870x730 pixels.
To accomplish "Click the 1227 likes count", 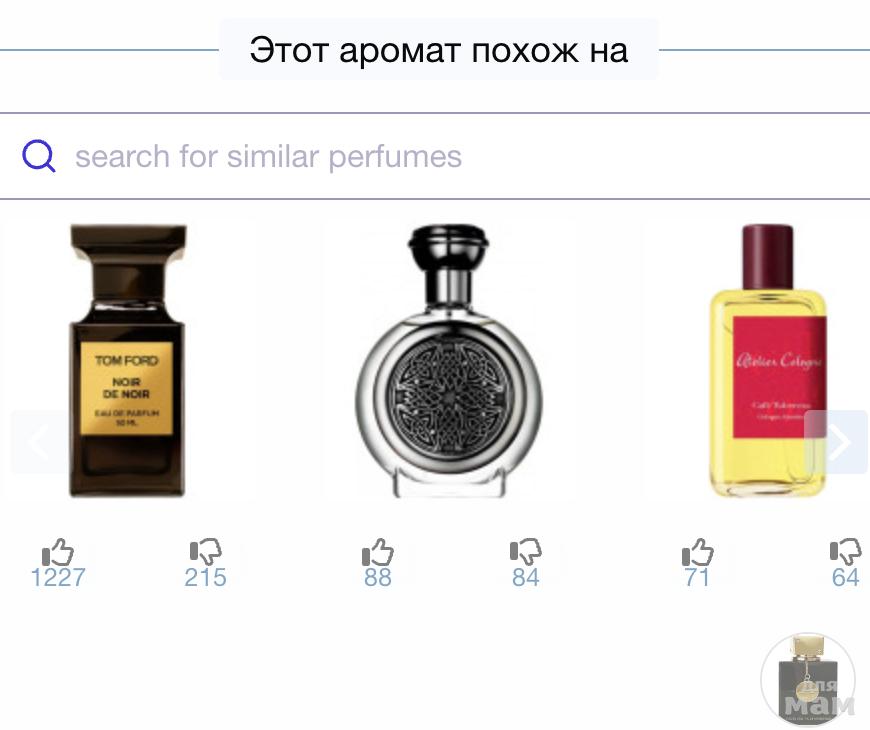I will 58,577.
